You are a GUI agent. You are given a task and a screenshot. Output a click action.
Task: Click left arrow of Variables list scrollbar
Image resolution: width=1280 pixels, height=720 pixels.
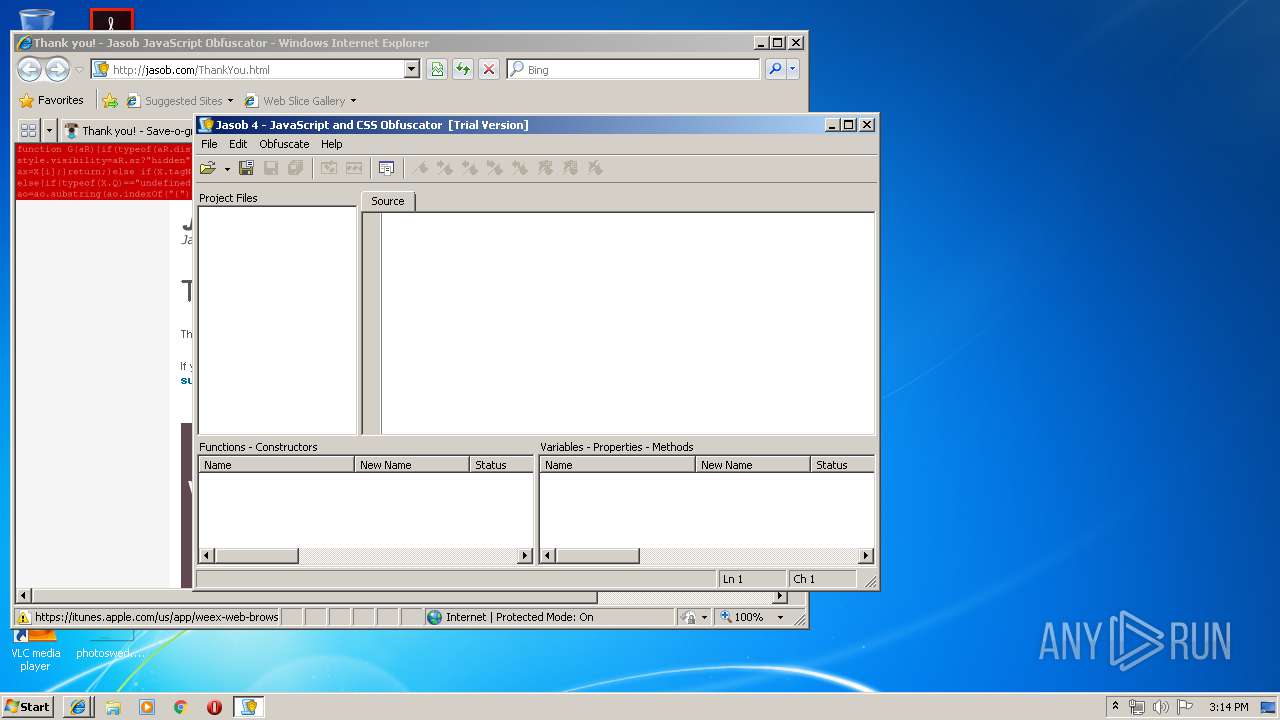pos(548,556)
